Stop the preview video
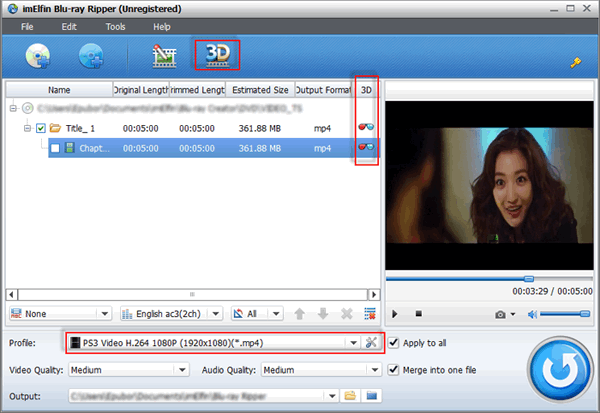The image size is (600, 413). (419, 314)
